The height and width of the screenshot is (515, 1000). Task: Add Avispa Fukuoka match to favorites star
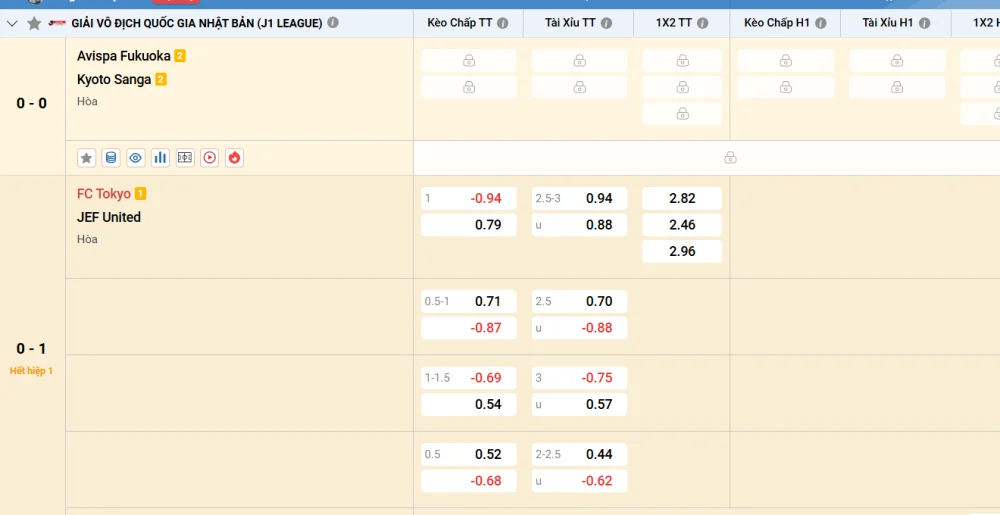tap(87, 158)
